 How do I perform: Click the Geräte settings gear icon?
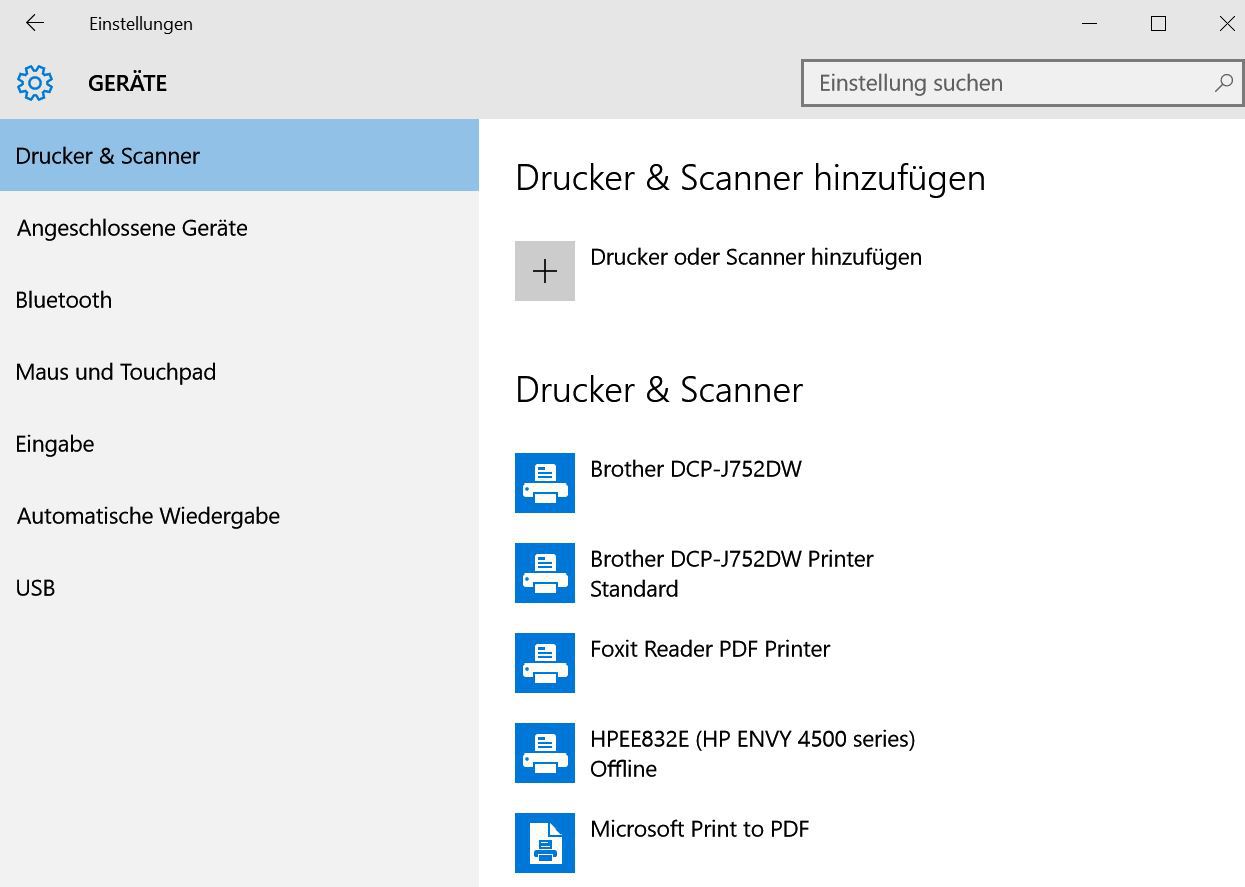(35, 83)
